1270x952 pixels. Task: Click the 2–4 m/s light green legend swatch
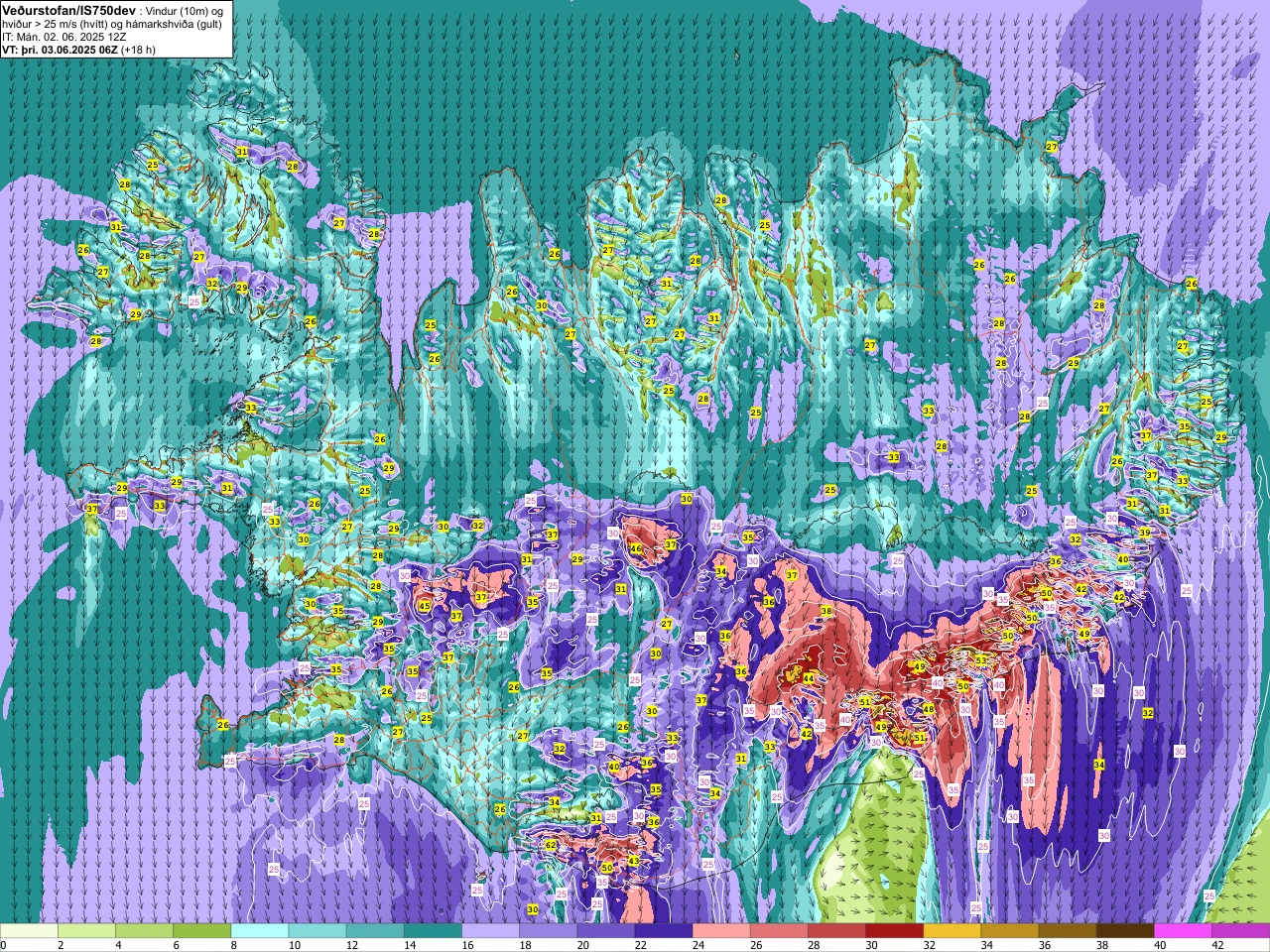coord(86,931)
